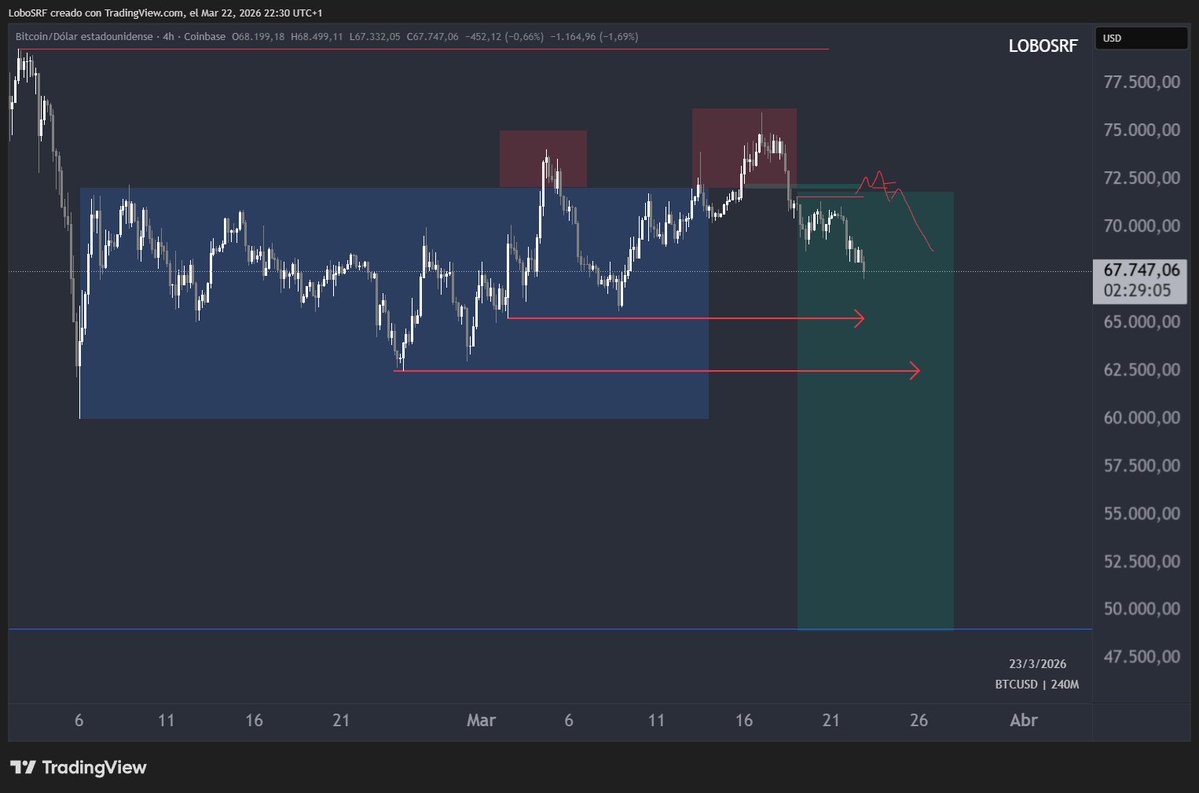Screen dimensions: 1199x793
Task: Click the high value H68.499,11
Action: 317,37
